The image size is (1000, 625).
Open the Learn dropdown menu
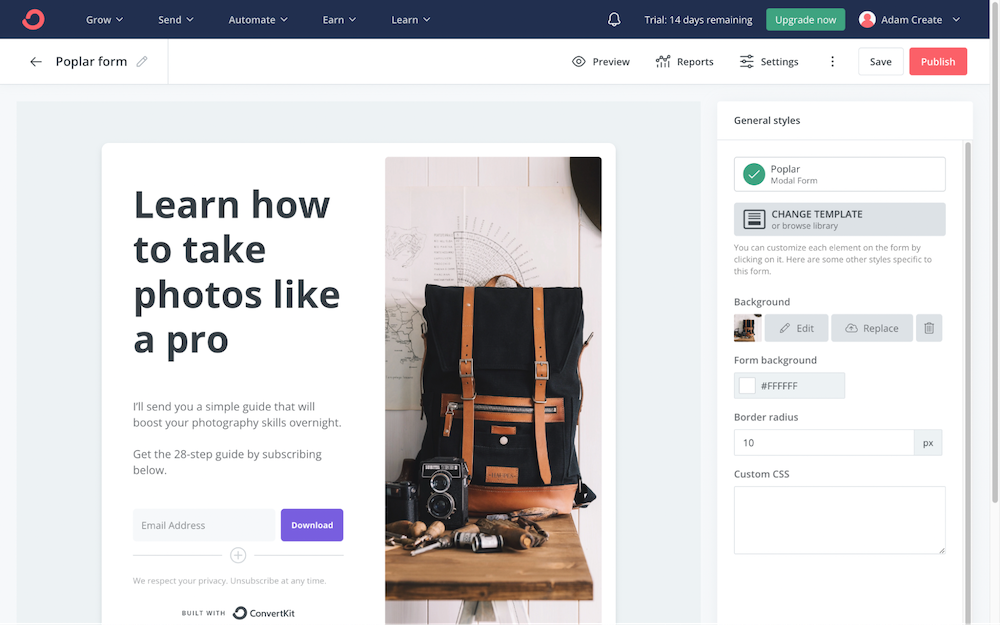coord(411,20)
